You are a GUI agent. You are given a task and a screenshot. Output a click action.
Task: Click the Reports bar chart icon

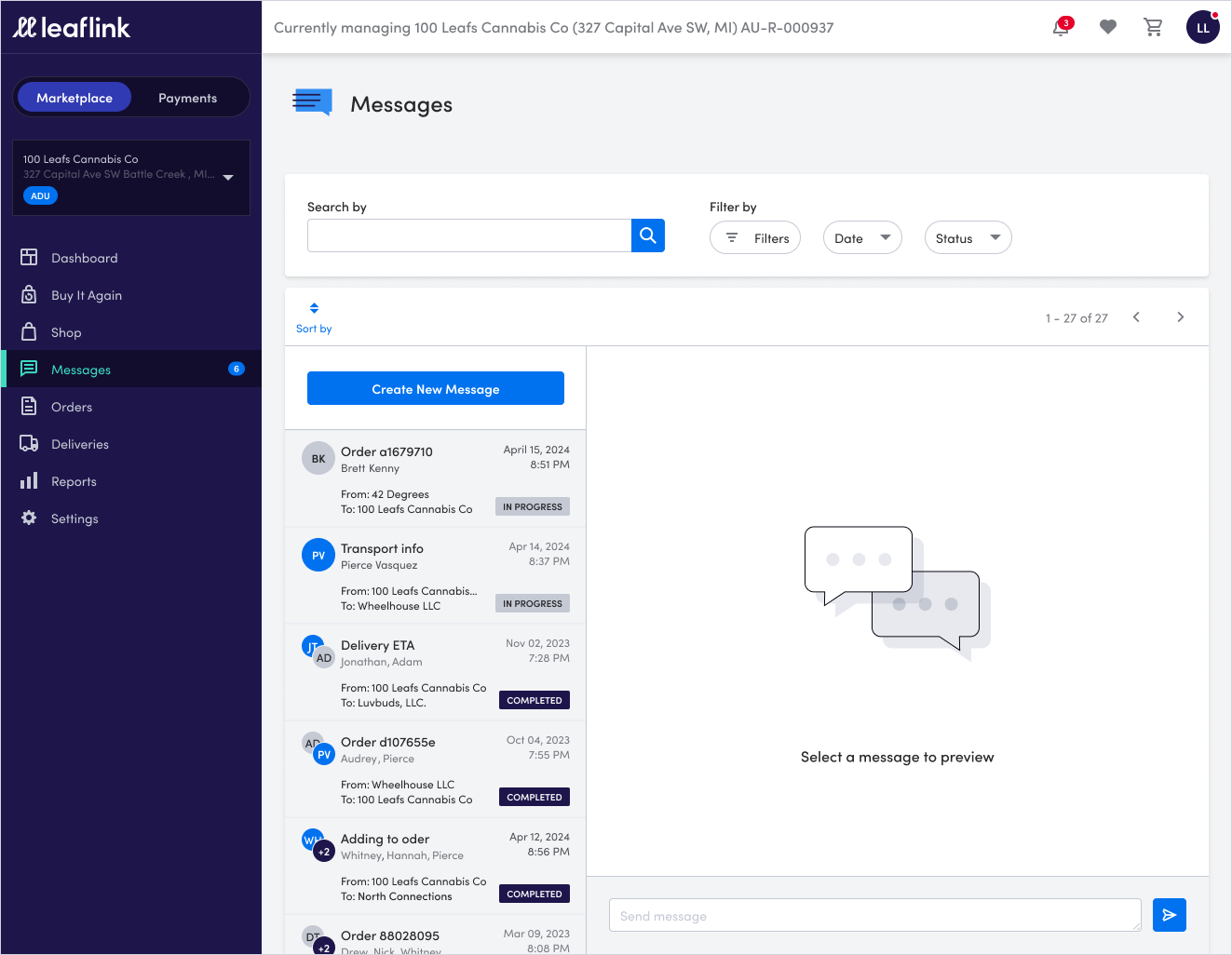(29, 480)
